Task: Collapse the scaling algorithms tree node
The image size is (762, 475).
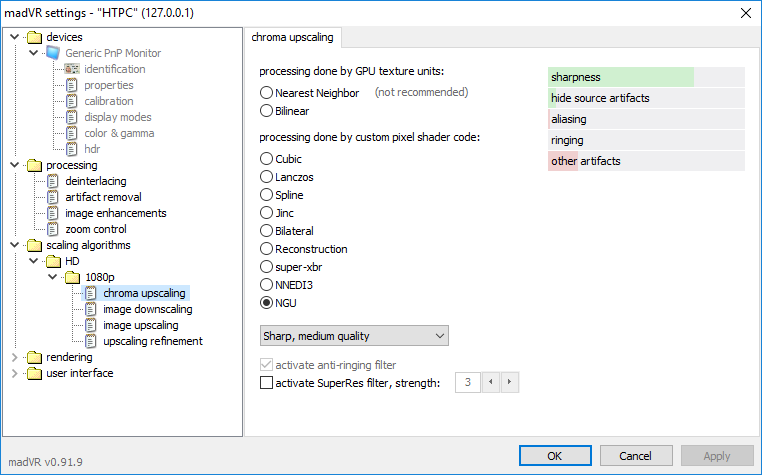Action: point(15,245)
